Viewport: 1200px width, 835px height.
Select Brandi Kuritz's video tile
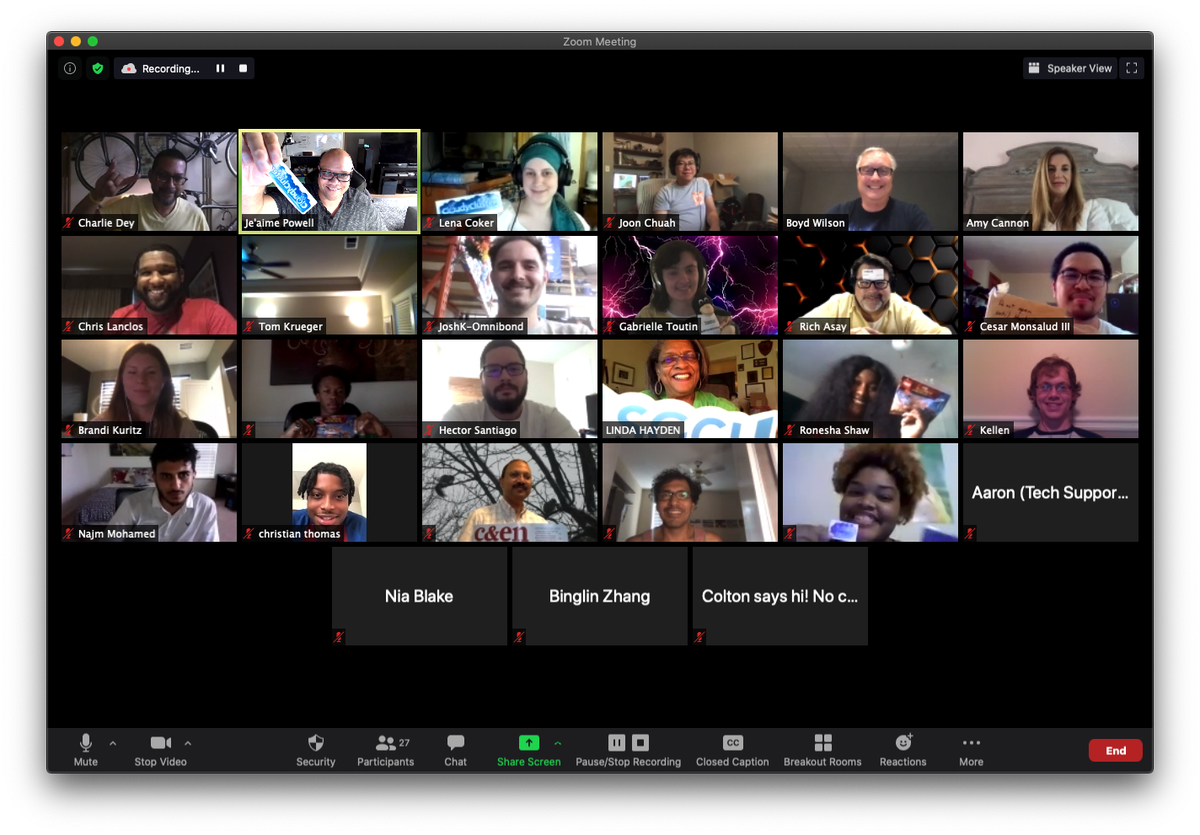click(149, 389)
